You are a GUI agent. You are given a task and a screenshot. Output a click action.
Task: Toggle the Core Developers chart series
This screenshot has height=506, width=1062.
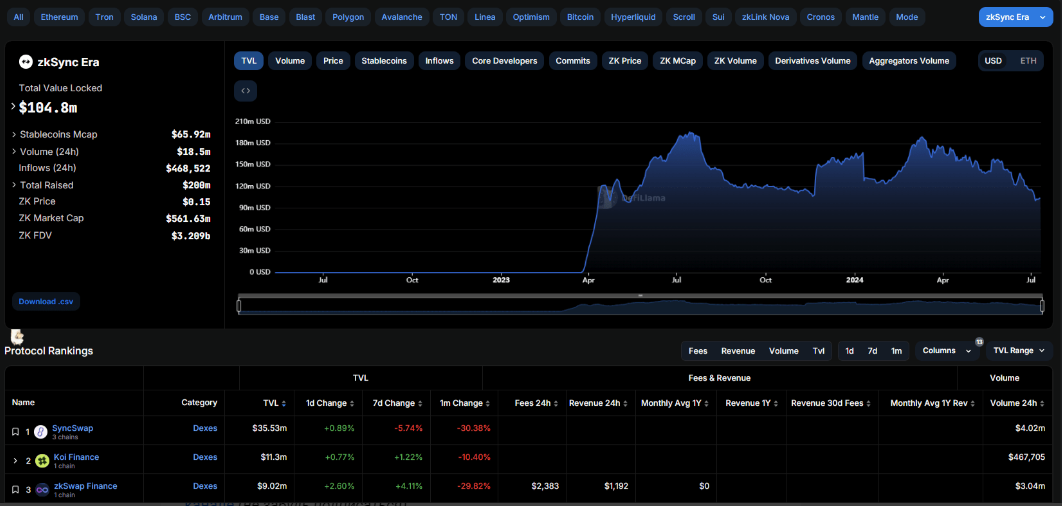pyautogui.click(x=505, y=61)
